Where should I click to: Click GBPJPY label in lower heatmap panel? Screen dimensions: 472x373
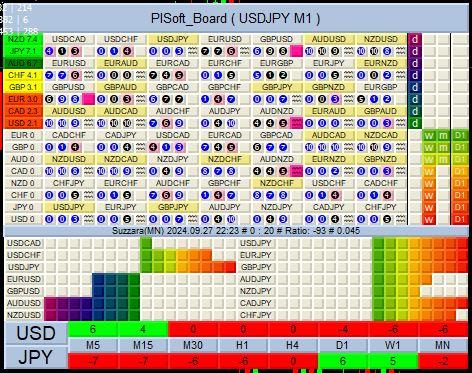tap(256, 267)
